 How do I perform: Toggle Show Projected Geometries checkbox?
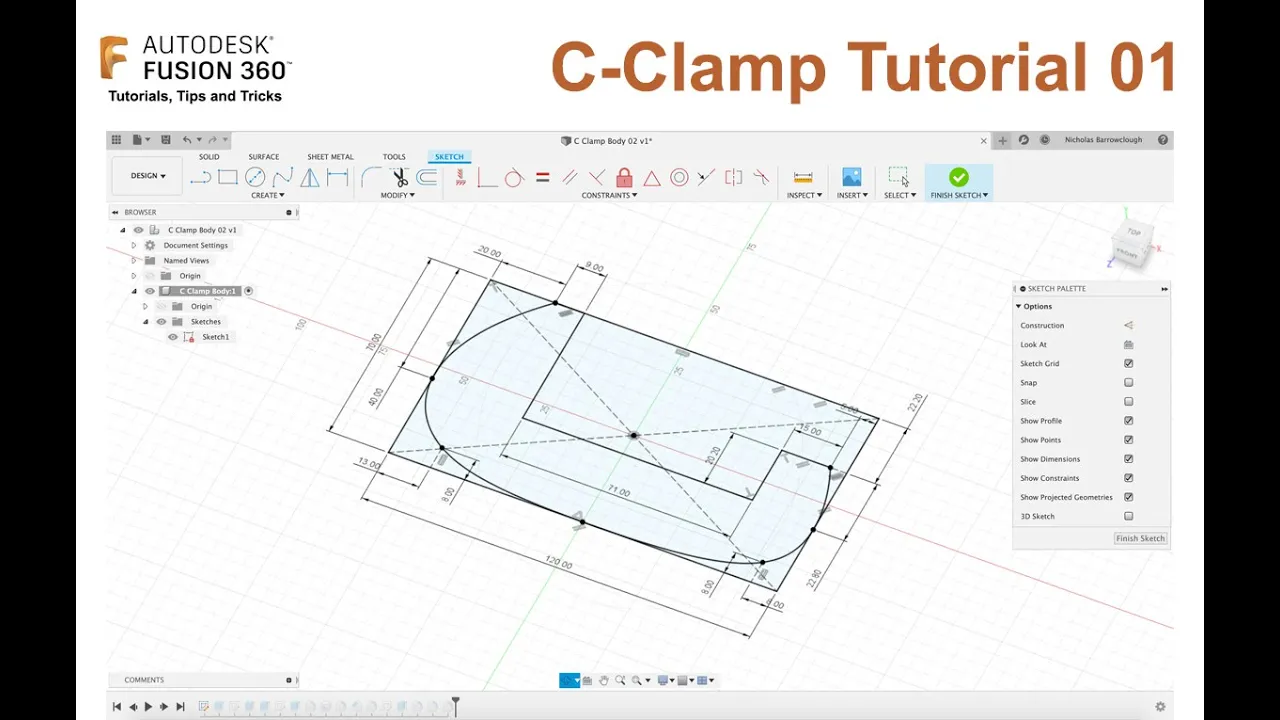click(x=1128, y=497)
